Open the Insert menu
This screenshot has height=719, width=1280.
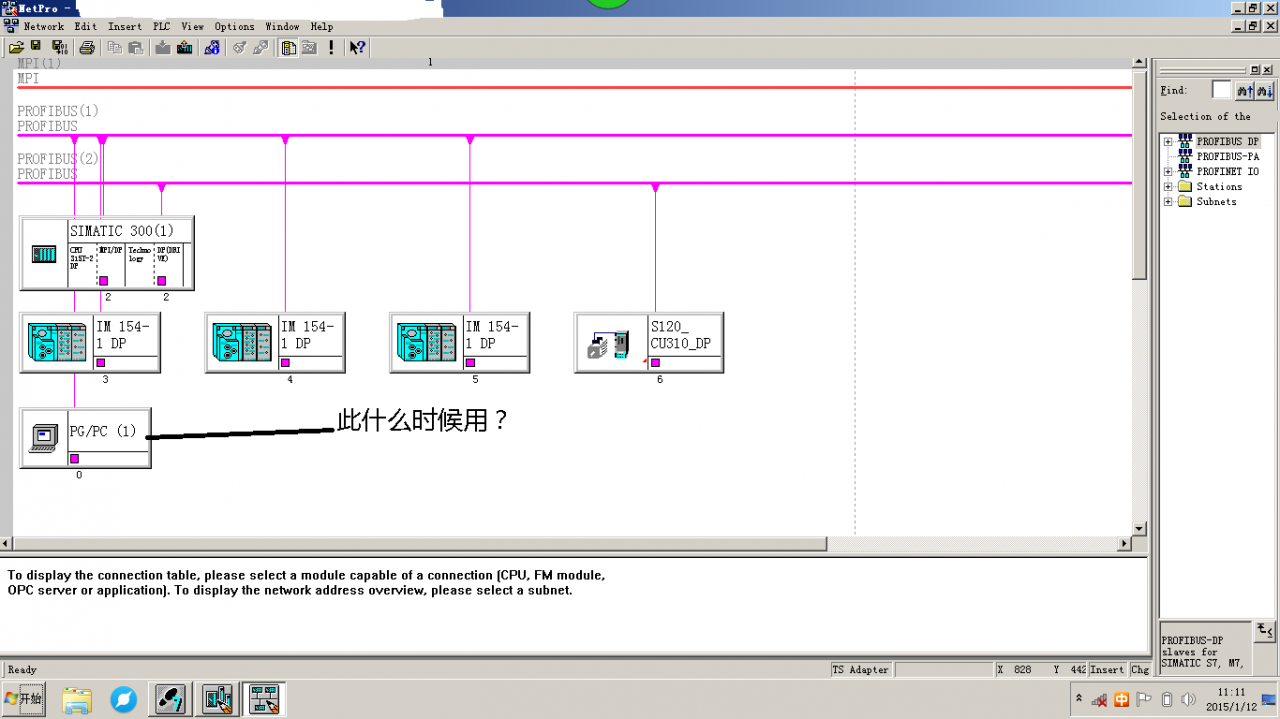coord(125,27)
